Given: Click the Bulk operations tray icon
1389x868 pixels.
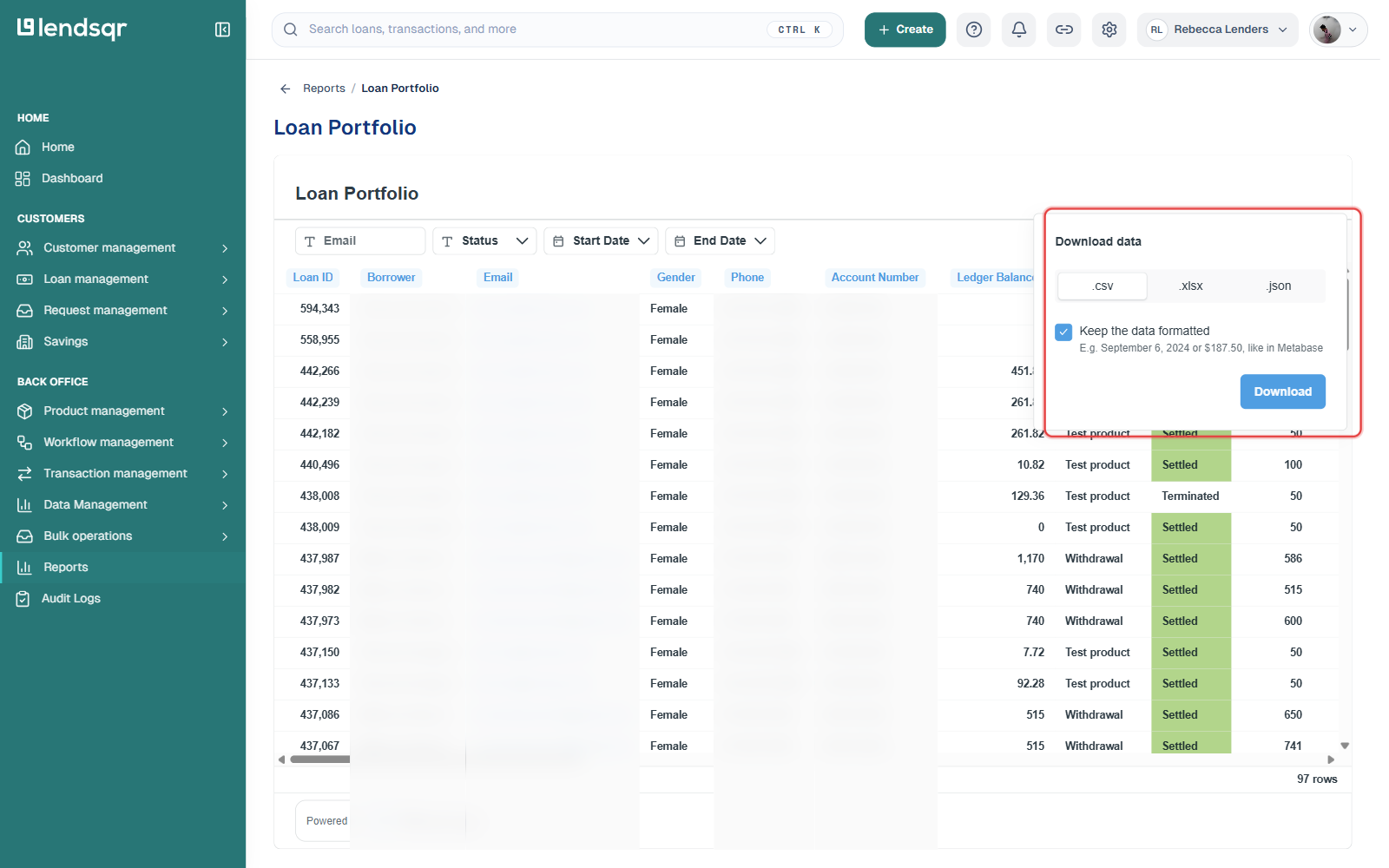Looking at the screenshot, I should click(x=25, y=536).
